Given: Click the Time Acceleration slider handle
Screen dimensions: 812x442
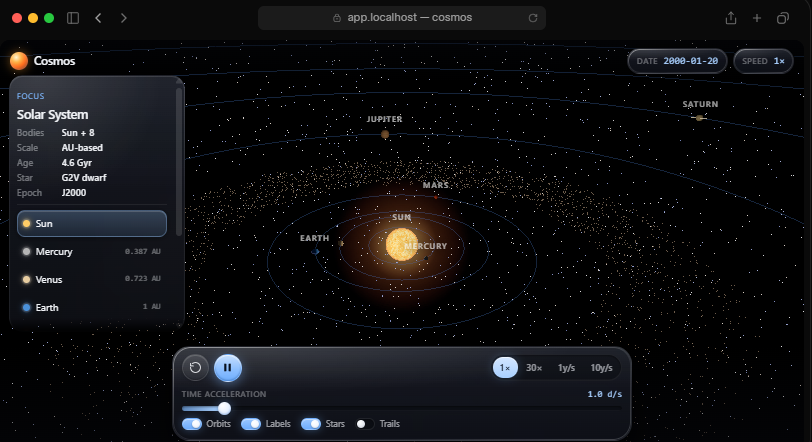Looking at the screenshot, I should (x=224, y=408).
